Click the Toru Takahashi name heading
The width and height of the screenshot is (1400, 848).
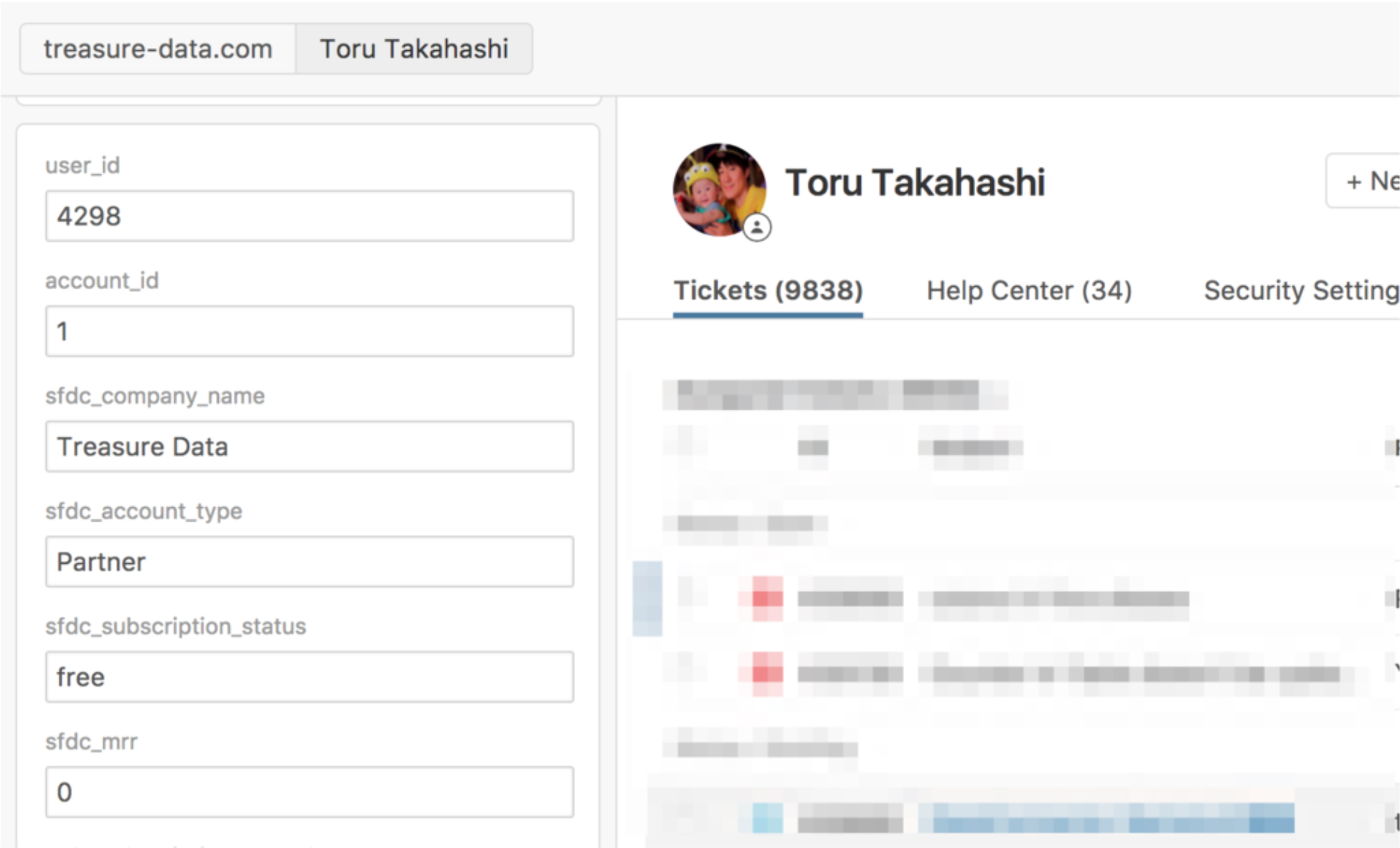pyautogui.click(x=915, y=182)
